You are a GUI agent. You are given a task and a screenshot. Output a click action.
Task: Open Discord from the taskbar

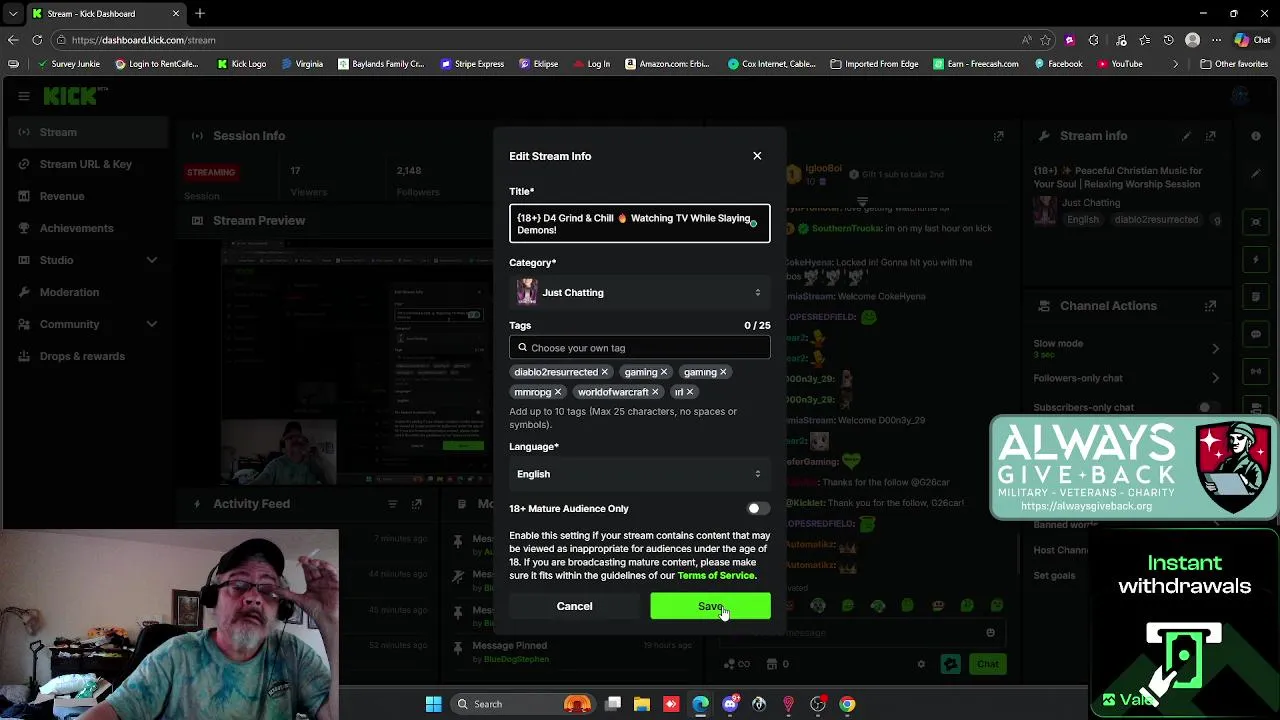tap(730, 704)
